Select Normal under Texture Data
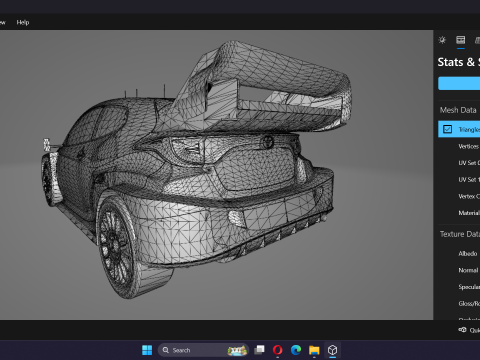This screenshot has height=360, width=480. (x=468, y=270)
